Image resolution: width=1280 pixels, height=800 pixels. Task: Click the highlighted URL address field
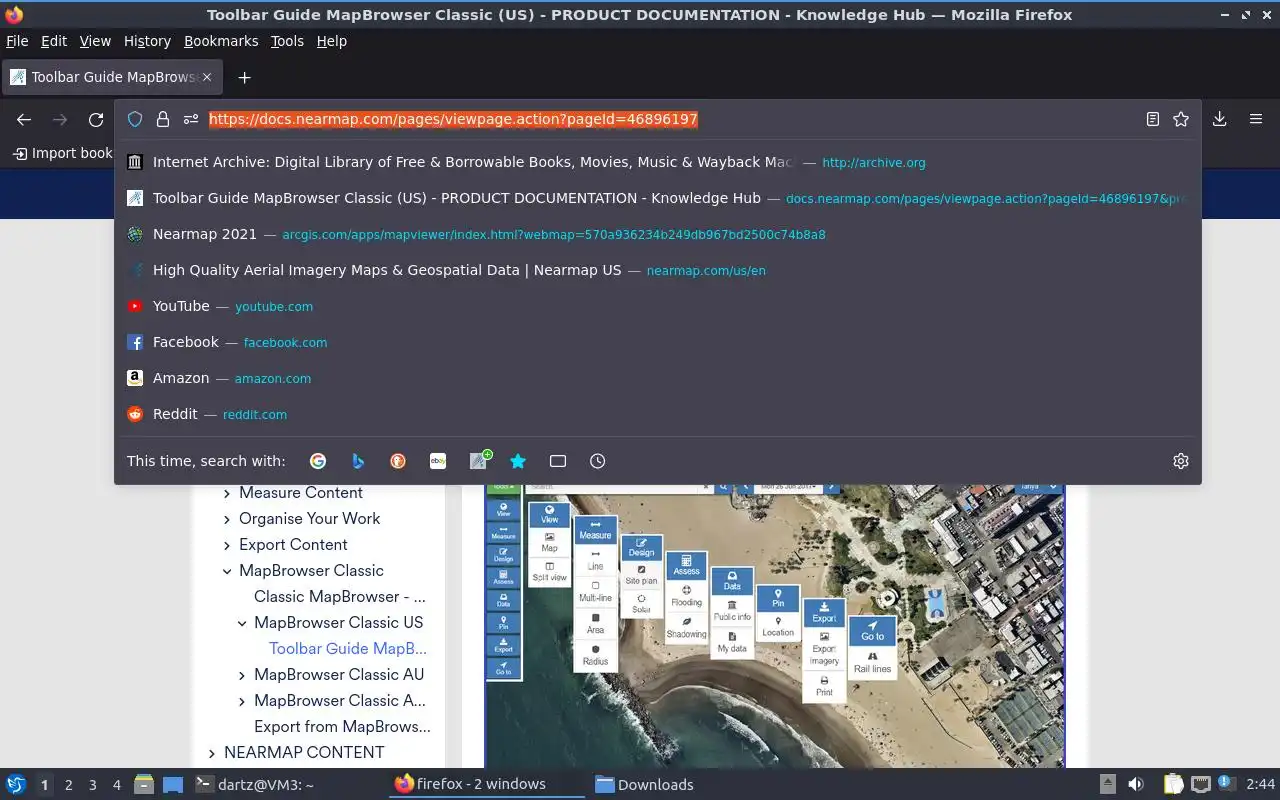[x=453, y=119]
